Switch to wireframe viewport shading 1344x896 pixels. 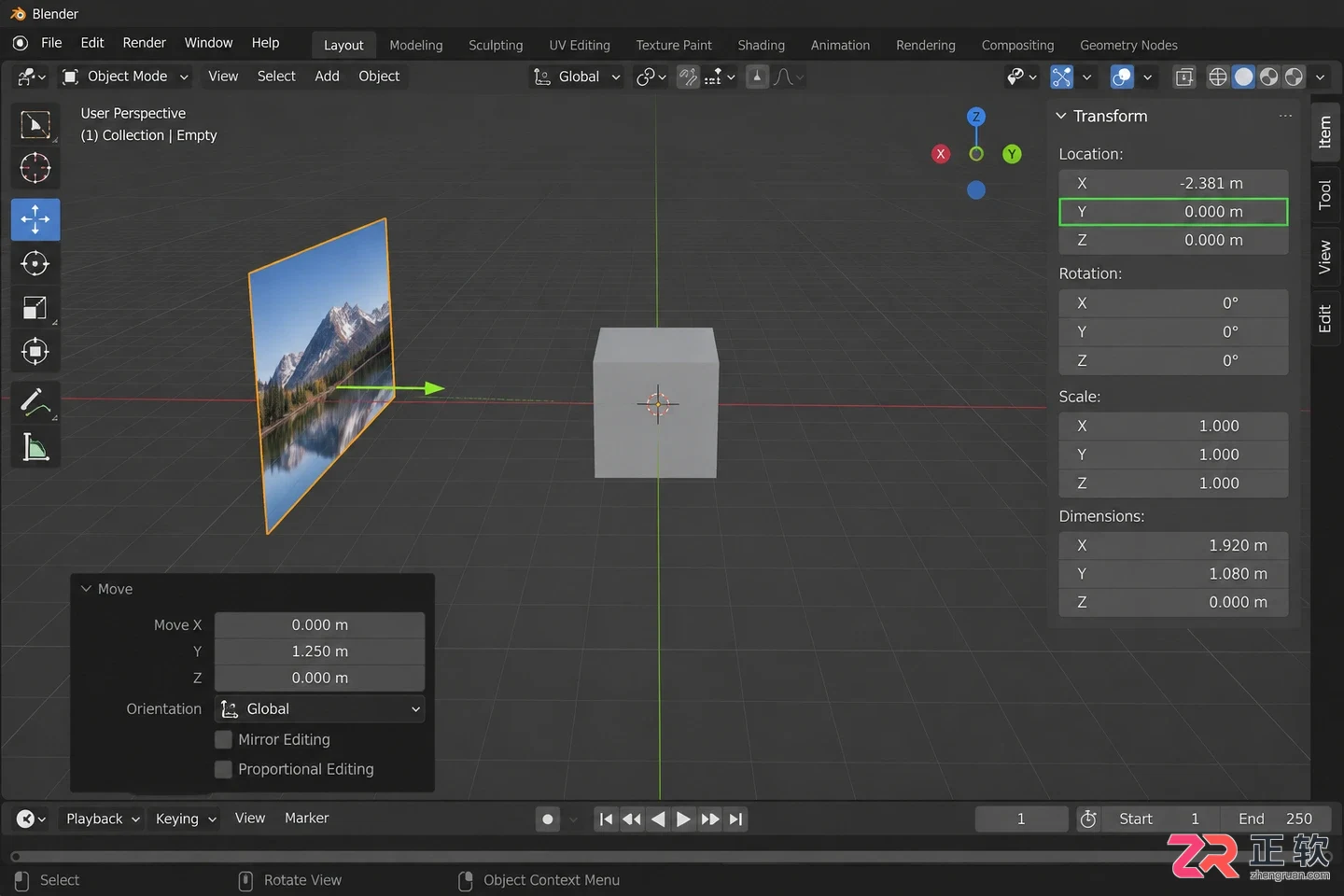(1218, 77)
